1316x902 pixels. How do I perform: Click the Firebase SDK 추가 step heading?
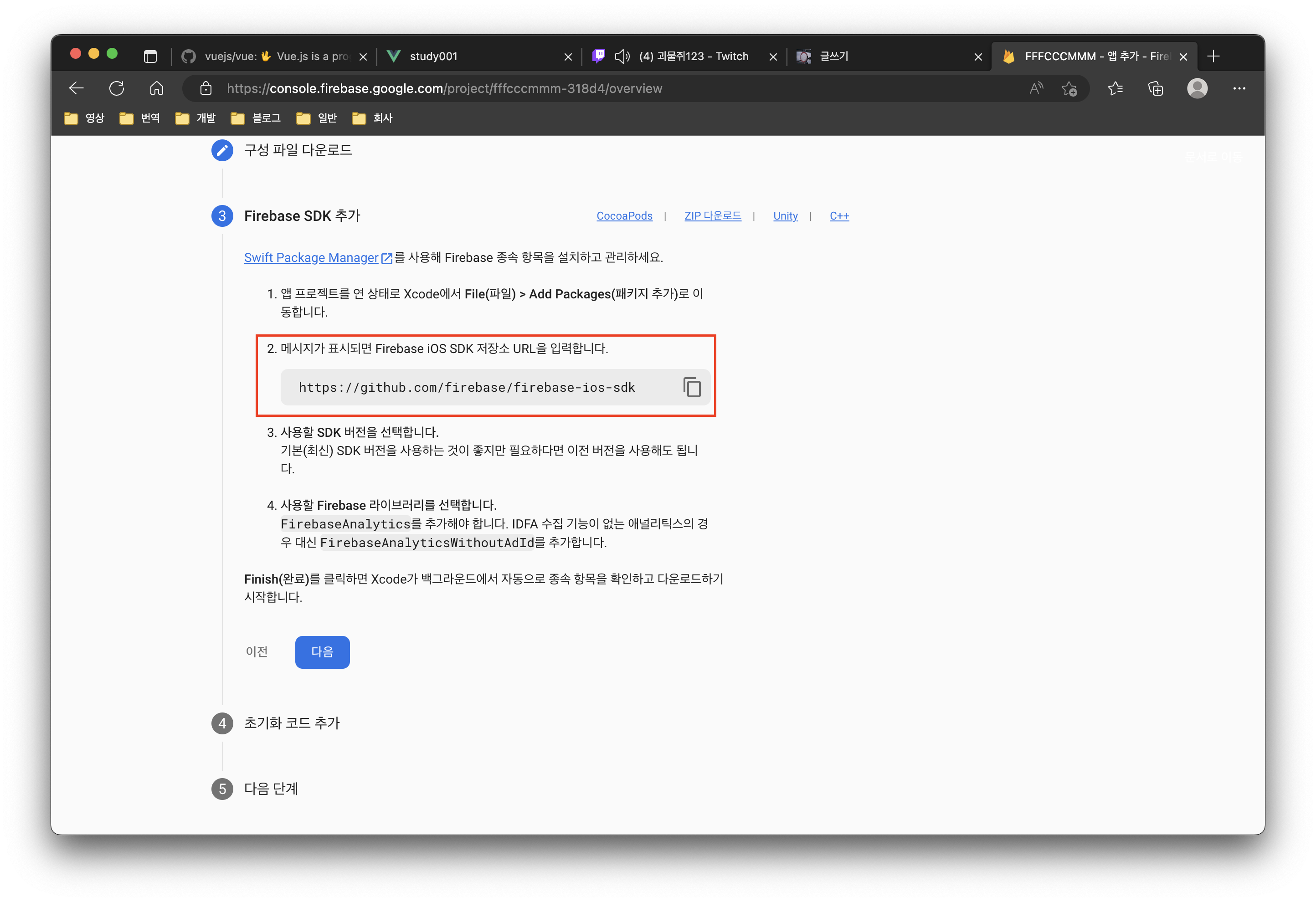(302, 216)
